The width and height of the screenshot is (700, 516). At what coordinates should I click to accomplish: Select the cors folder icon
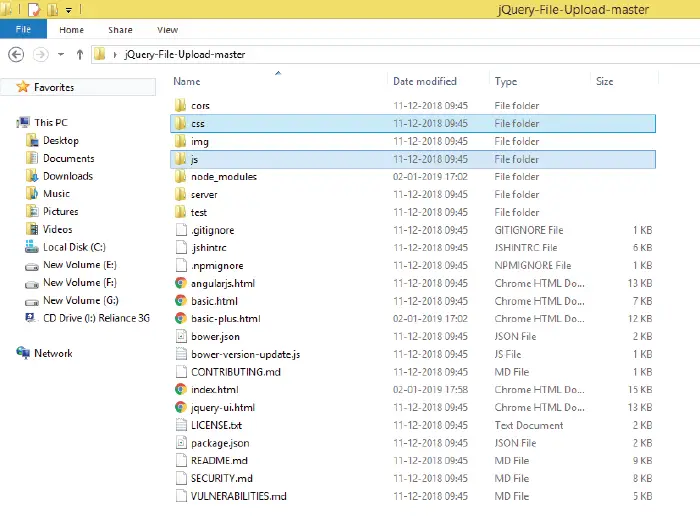pyautogui.click(x=180, y=105)
